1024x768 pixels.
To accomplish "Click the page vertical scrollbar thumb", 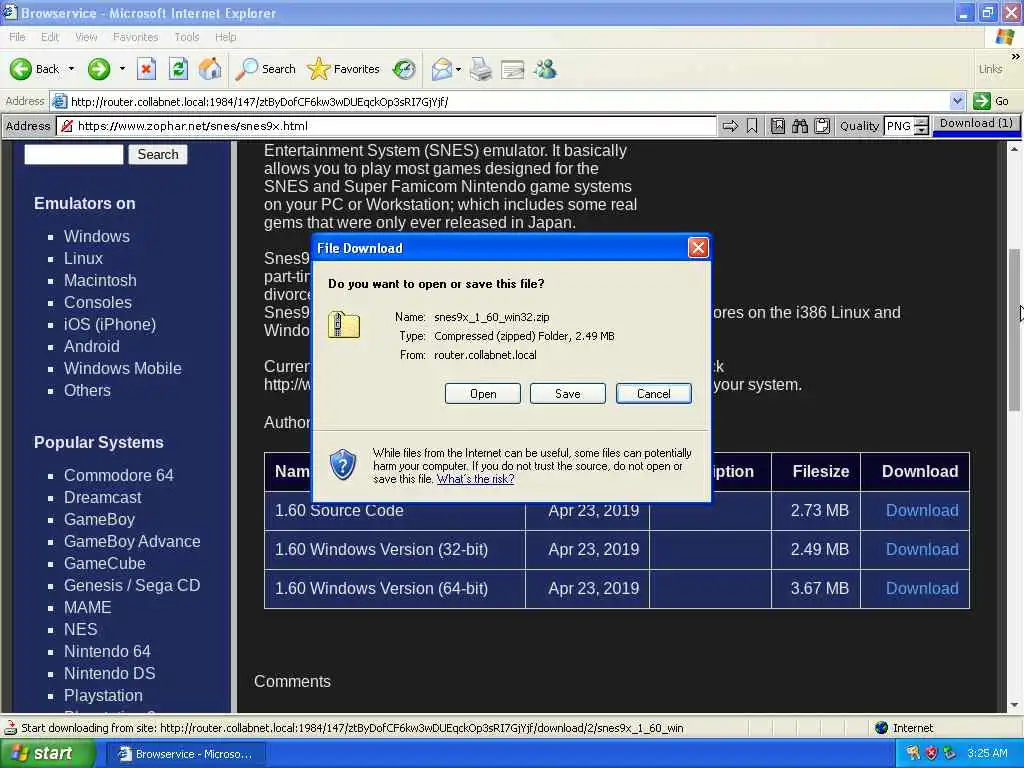I will pyautogui.click(x=1014, y=330).
